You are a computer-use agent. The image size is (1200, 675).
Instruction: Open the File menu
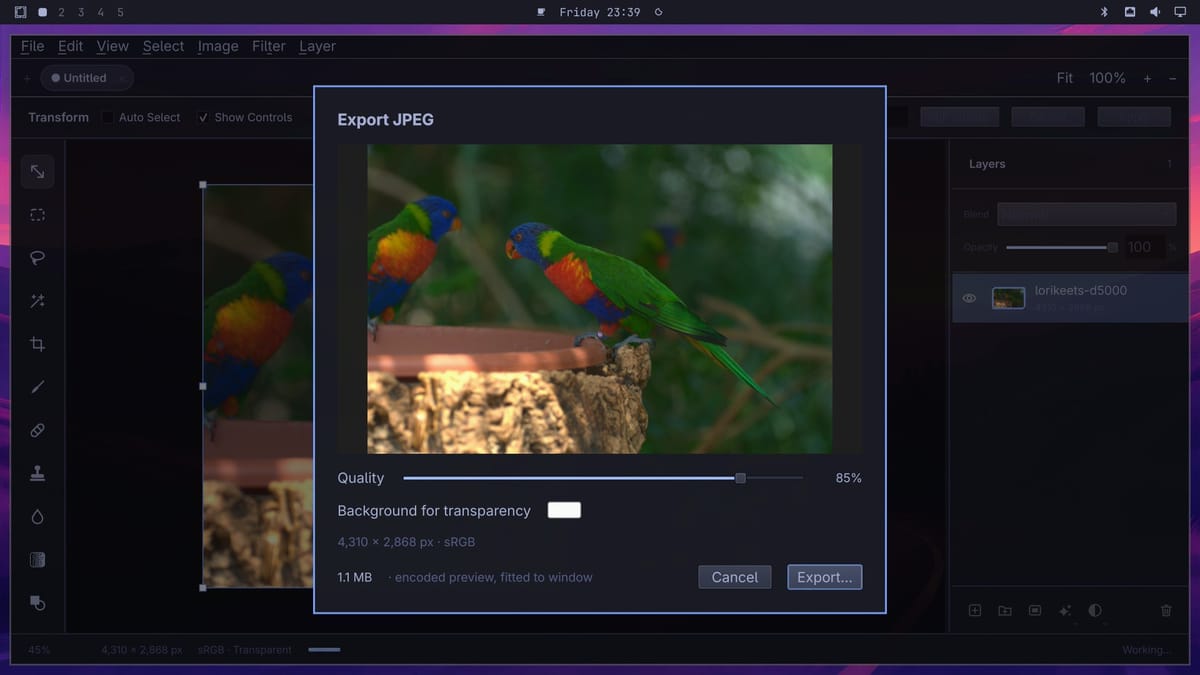pos(32,46)
